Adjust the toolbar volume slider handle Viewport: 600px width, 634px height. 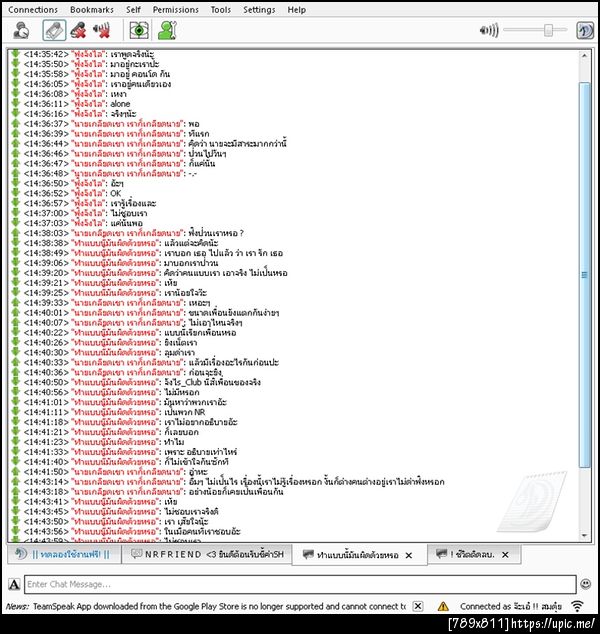point(548,30)
